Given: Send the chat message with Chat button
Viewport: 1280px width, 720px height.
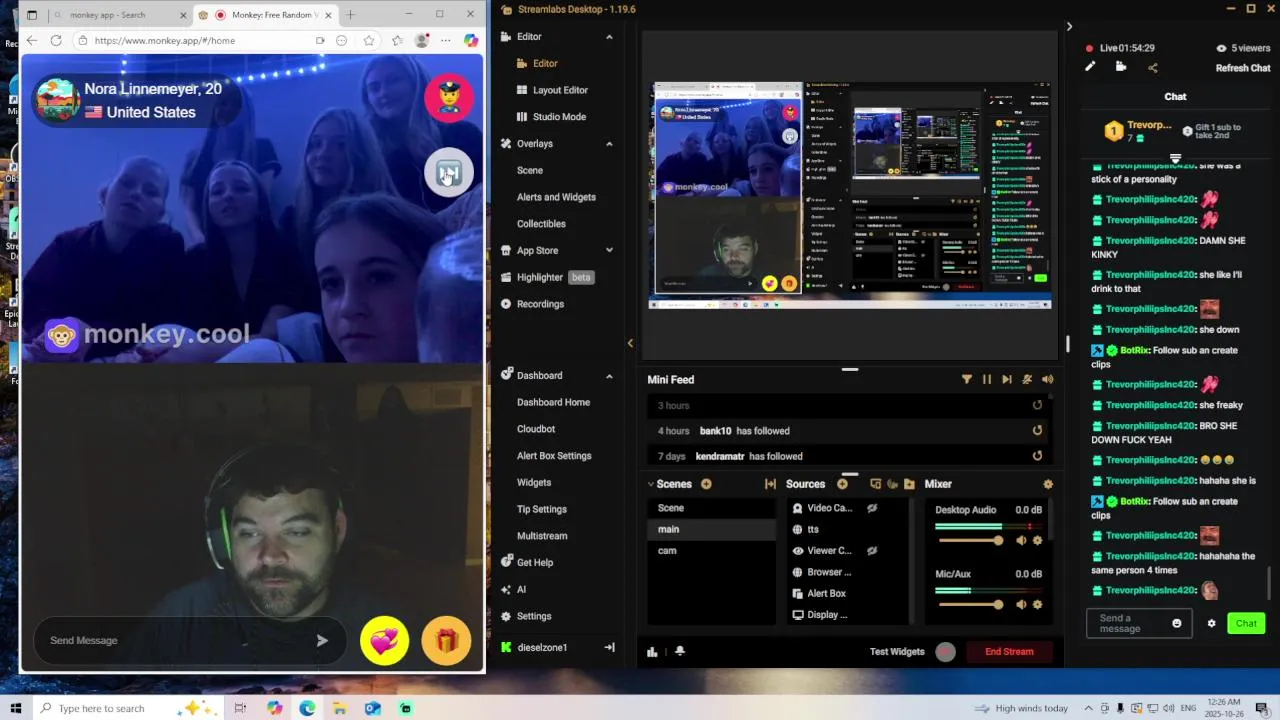Looking at the screenshot, I should [x=1246, y=623].
